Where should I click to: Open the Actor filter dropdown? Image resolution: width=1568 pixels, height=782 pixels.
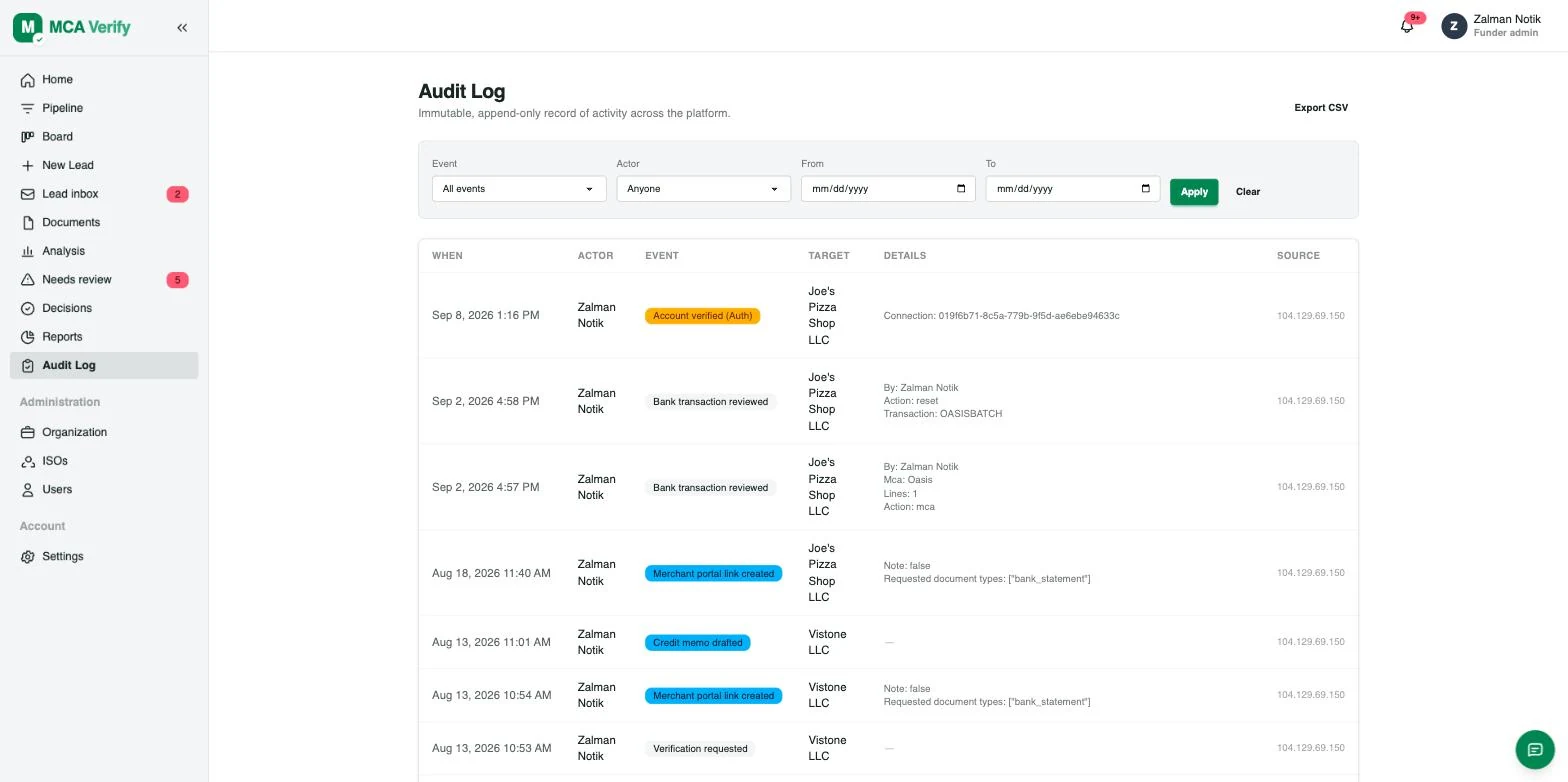[704, 188]
